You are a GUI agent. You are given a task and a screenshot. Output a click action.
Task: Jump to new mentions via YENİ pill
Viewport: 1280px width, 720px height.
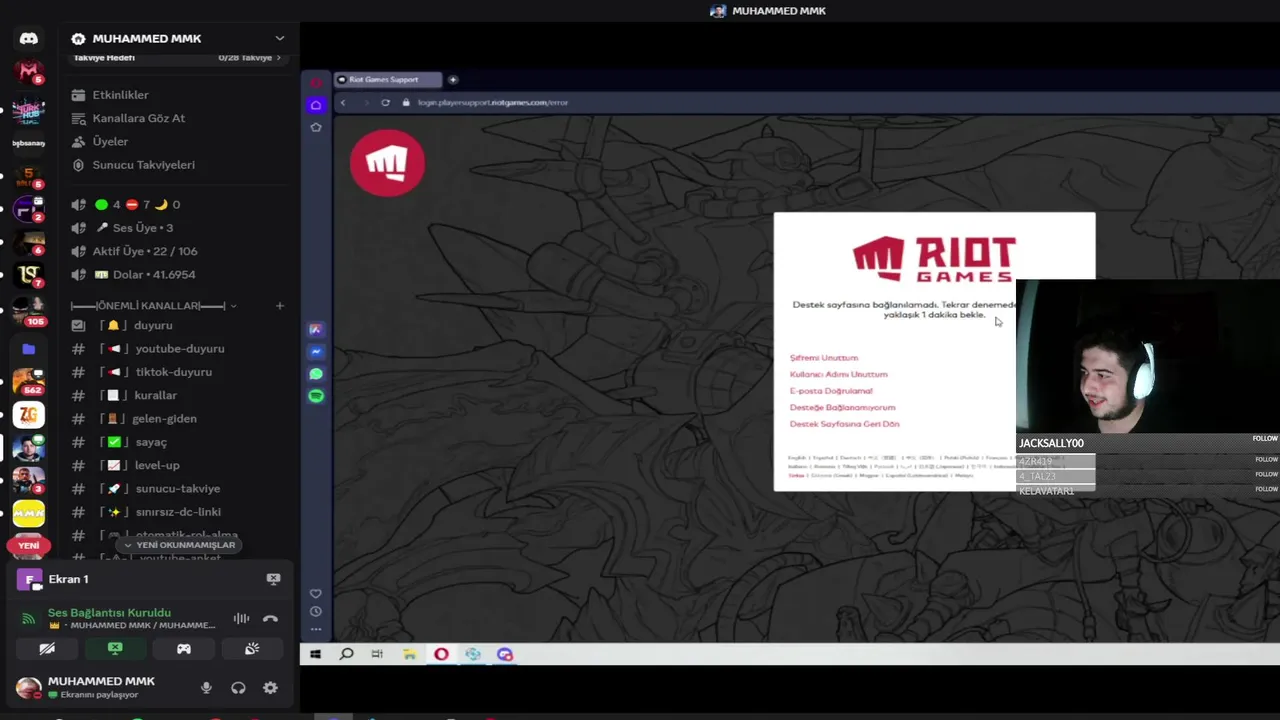click(x=28, y=546)
